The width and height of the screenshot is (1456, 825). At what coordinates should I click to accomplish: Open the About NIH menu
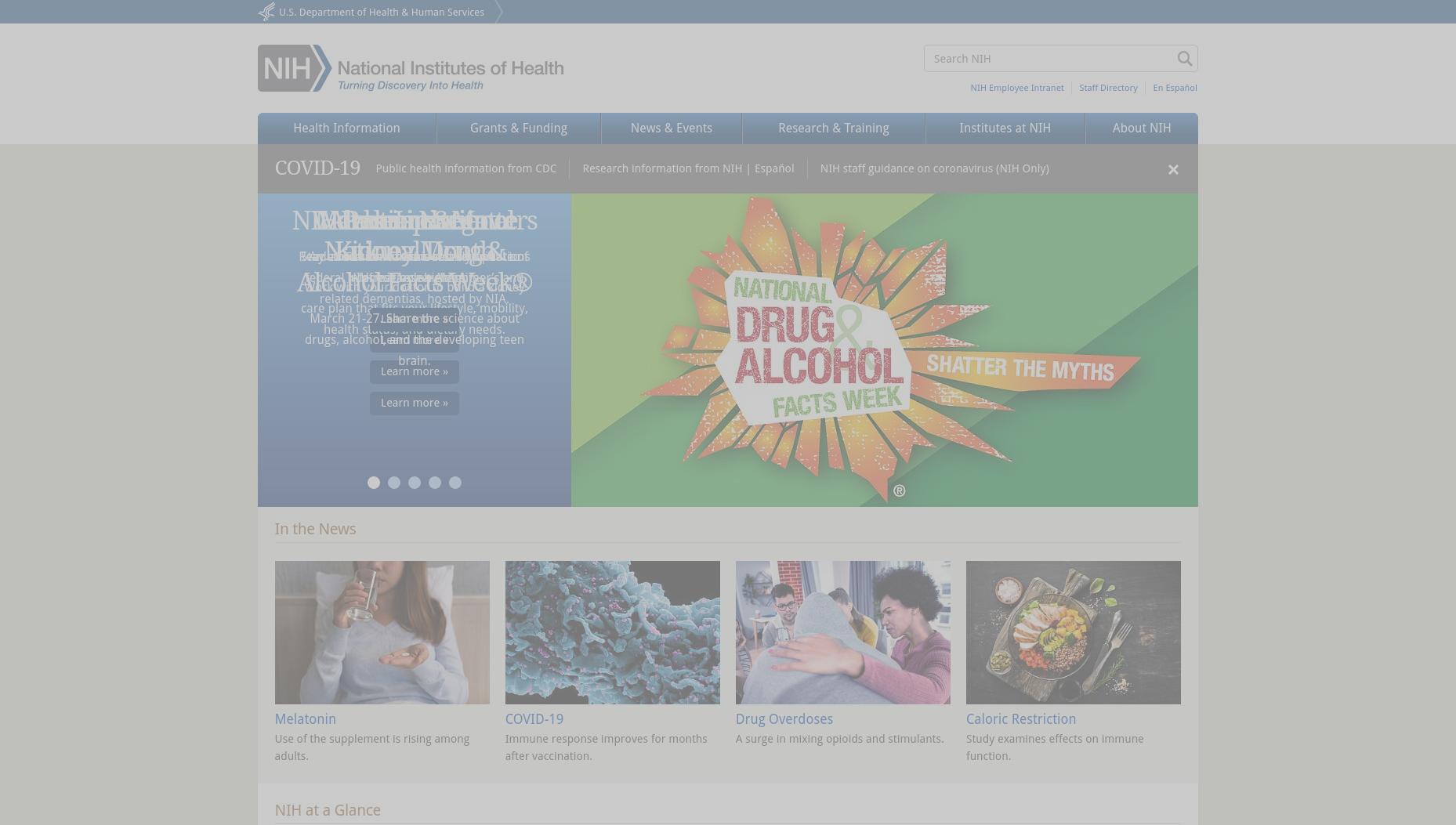click(1142, 128)
